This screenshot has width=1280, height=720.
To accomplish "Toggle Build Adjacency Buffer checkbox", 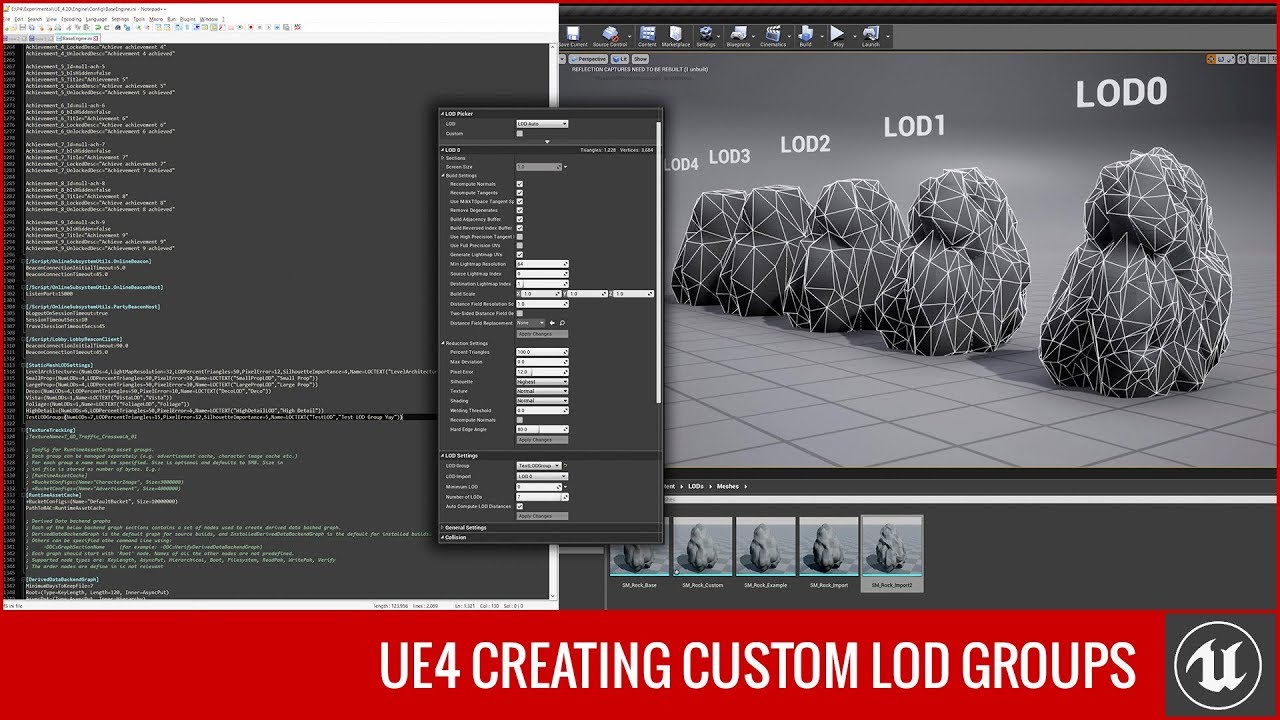I will pos(520,219).
